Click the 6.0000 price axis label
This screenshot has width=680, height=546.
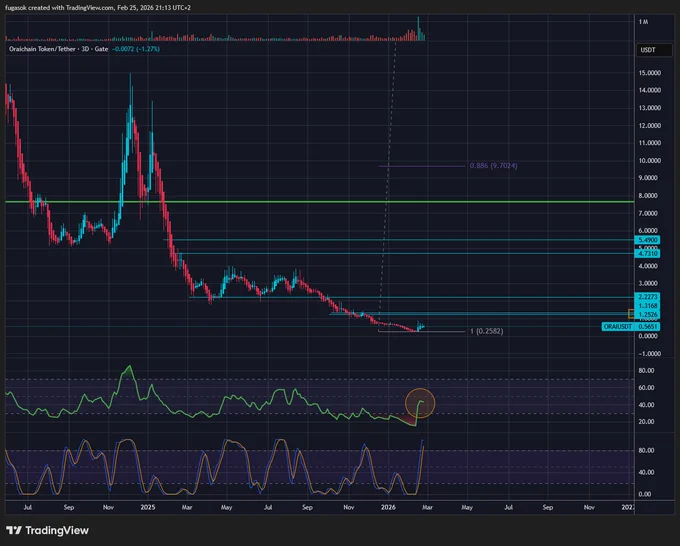[x=650, y=231]
